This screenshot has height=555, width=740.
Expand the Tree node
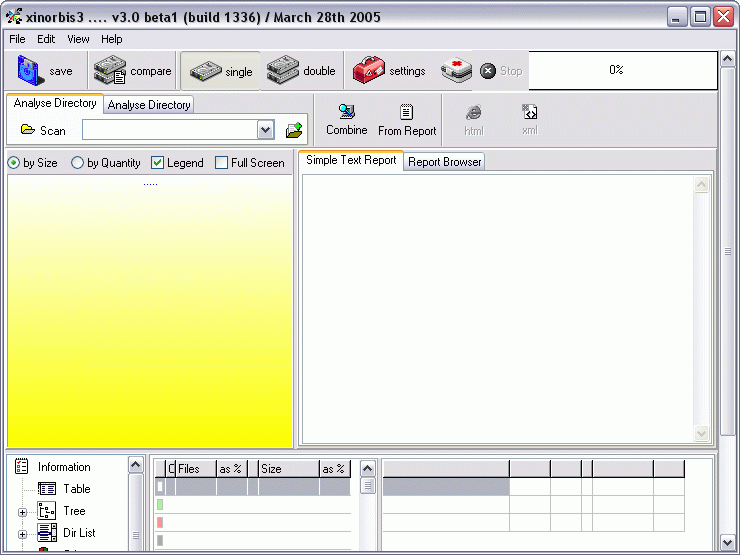point(22,513)
